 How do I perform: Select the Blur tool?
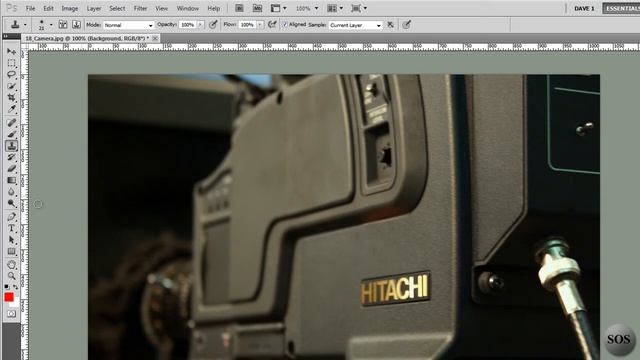[11, 191]
